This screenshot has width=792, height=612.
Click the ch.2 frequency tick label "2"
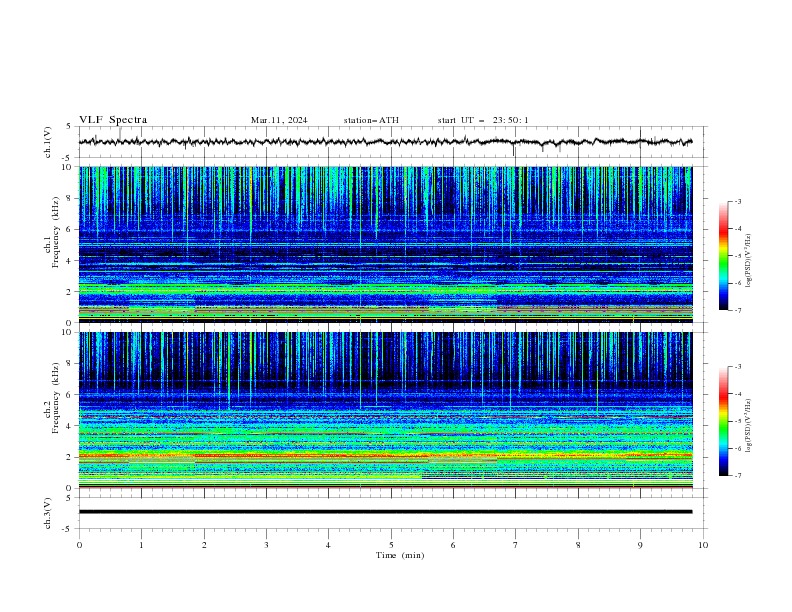click(x=71, y=457)
